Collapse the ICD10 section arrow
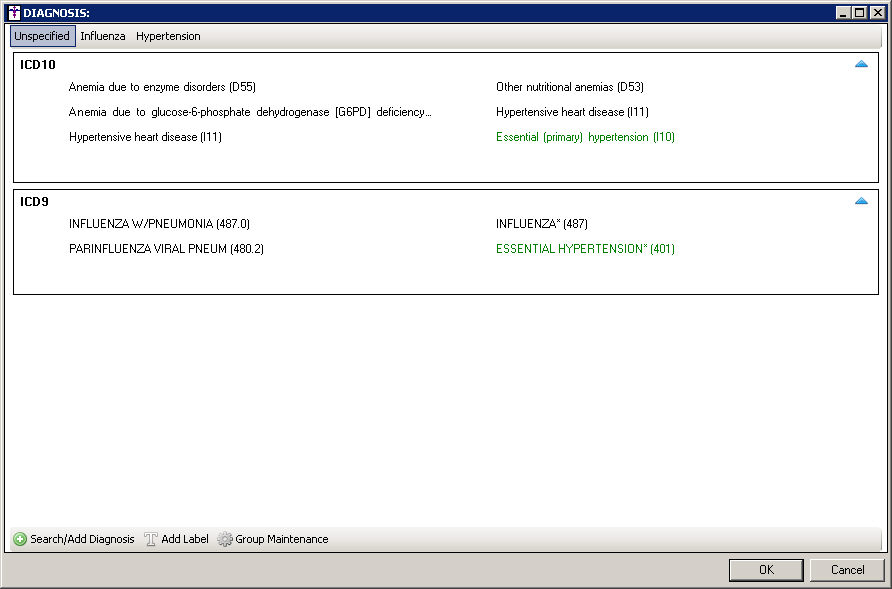The height and width of the screenshot is (589, 892). click(x=861, y=64)
